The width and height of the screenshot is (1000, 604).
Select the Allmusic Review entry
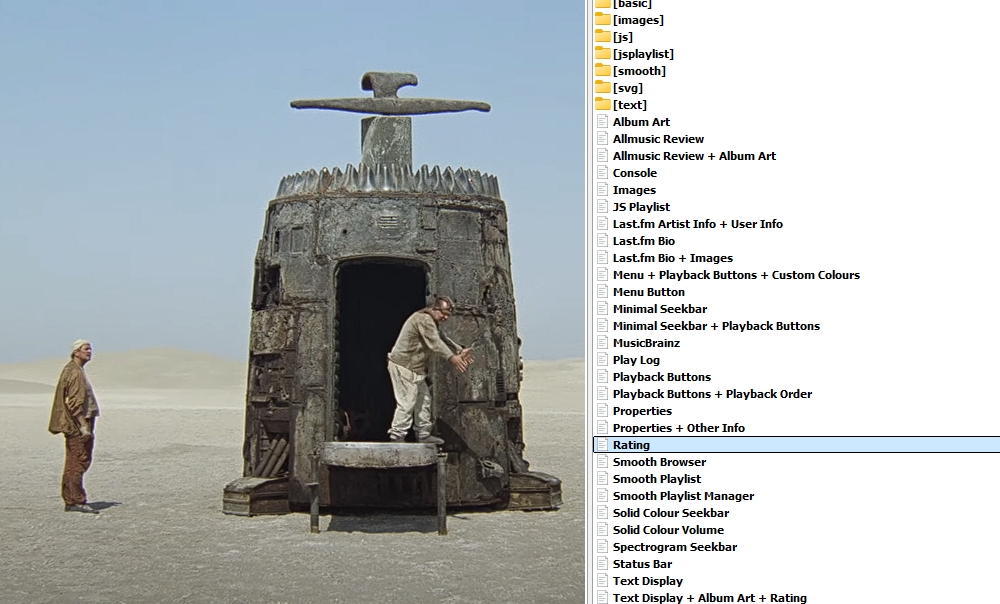658,139
